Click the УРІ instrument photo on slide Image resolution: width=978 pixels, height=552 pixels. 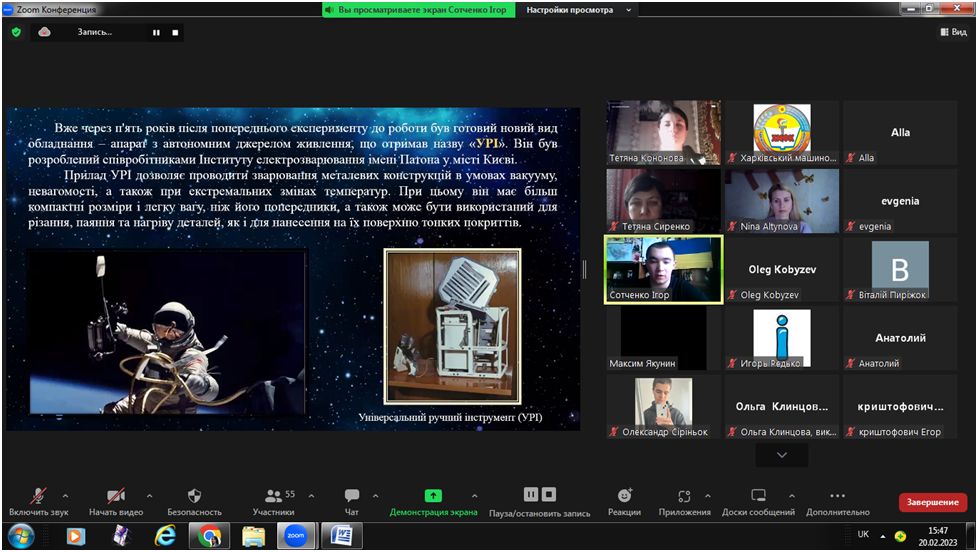coord(452,326)
